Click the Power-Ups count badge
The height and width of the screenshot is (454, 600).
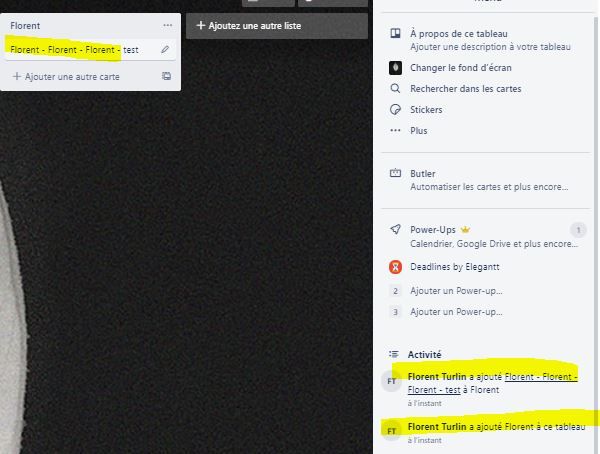(x=578, y=230)
